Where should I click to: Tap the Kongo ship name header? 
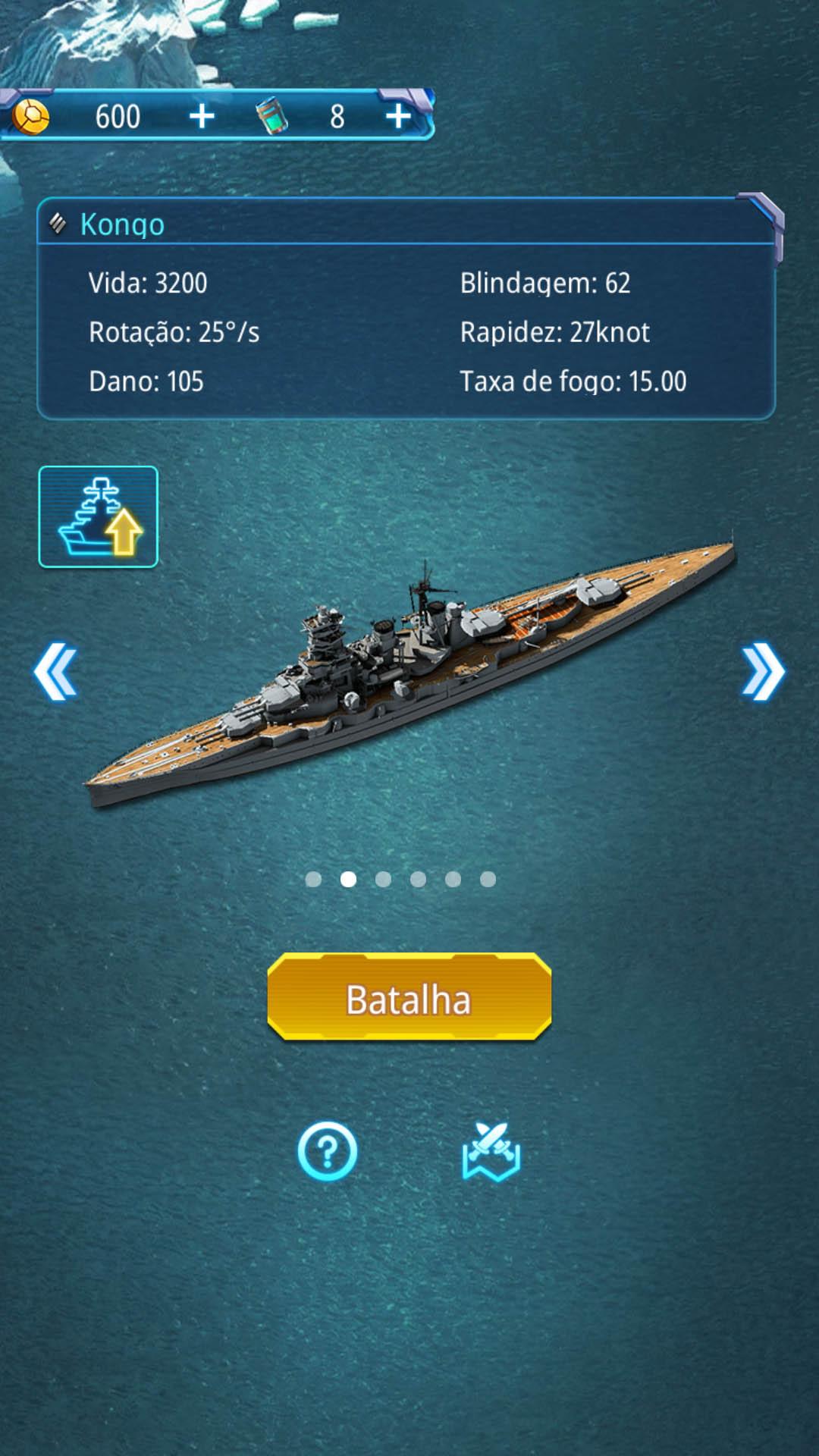point(122,224)
